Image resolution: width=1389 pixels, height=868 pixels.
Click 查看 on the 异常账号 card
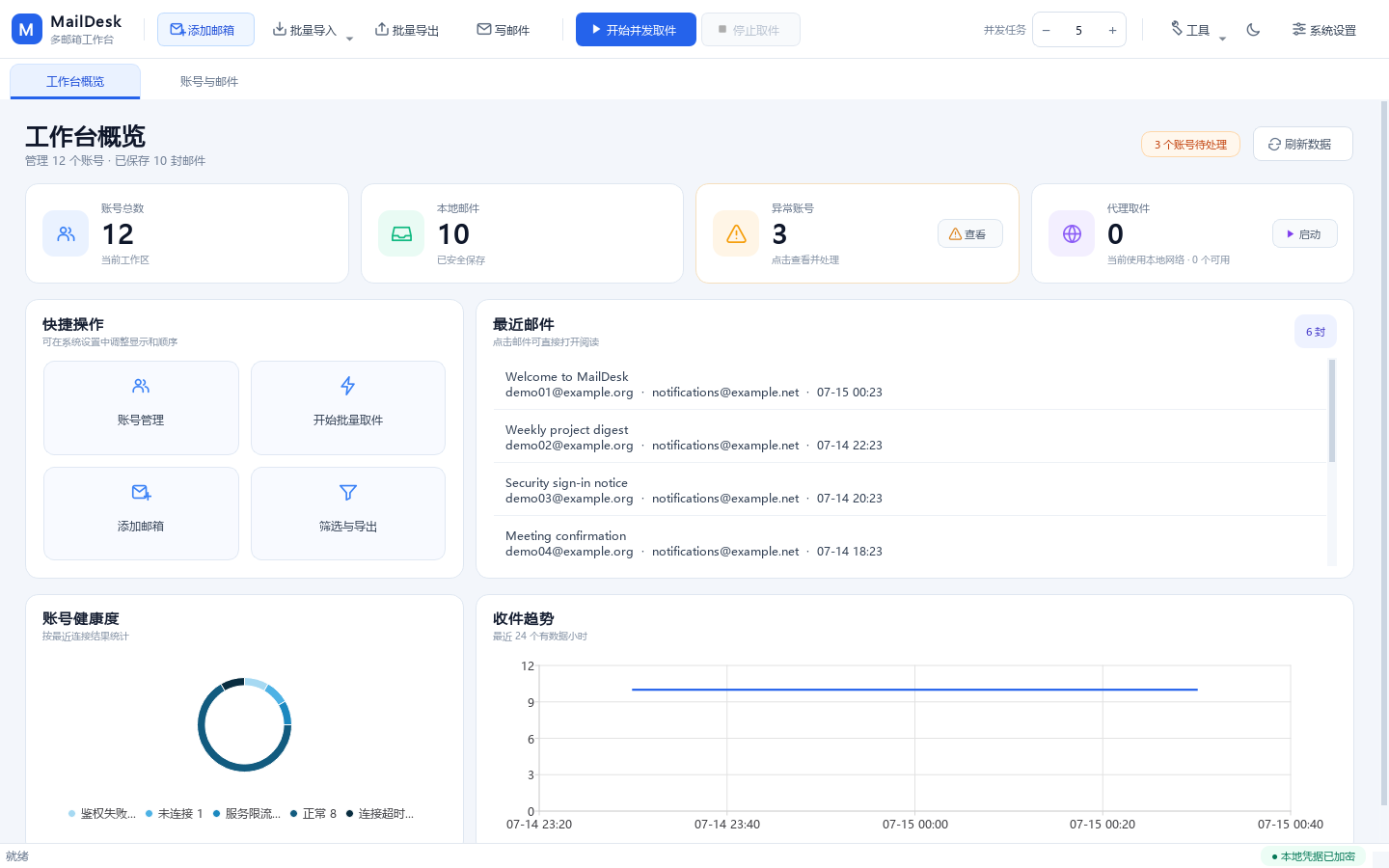[970, 233]
